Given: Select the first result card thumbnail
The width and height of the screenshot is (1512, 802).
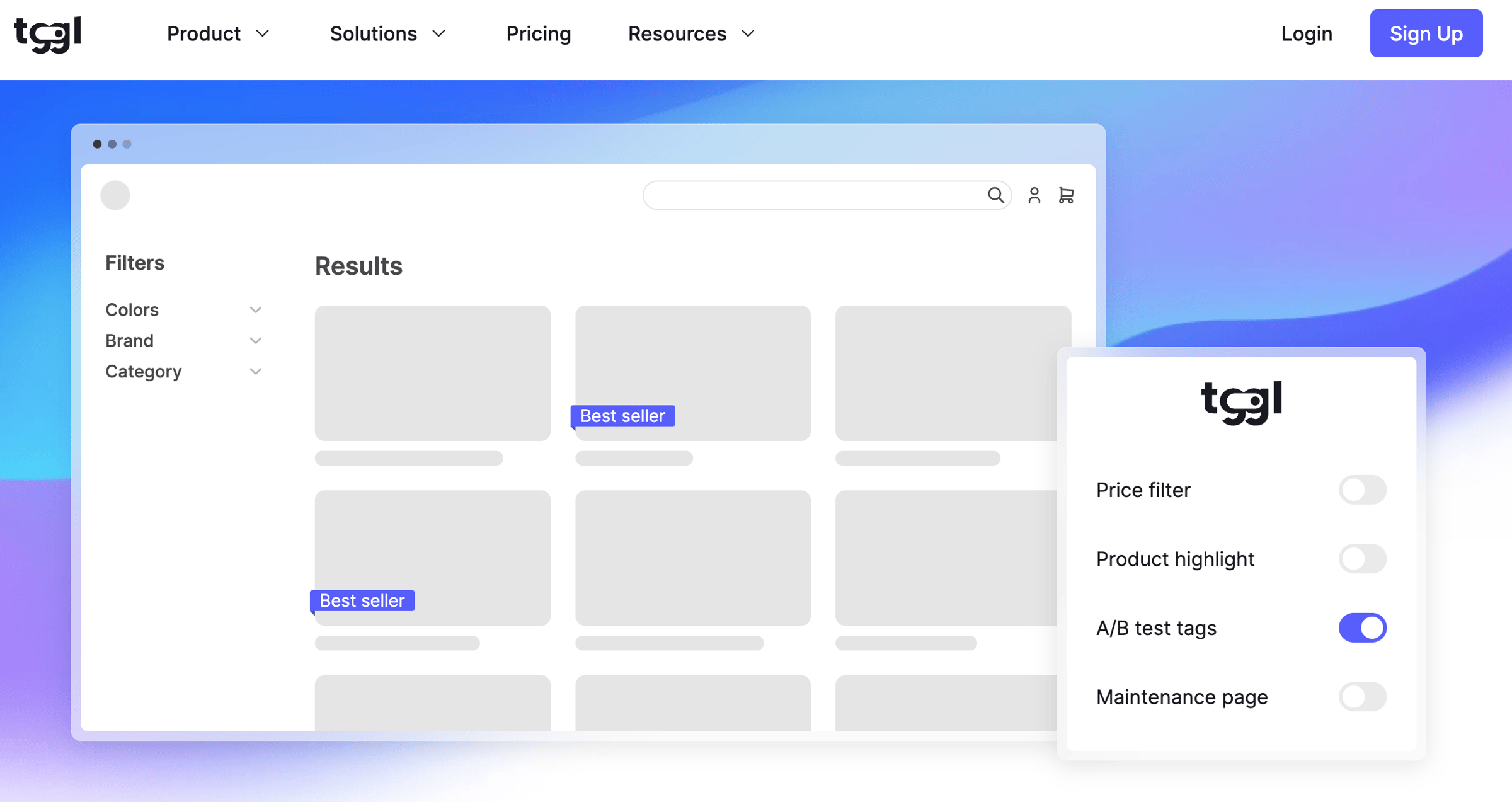Looking at the screenshot, I should click(432, 374).
